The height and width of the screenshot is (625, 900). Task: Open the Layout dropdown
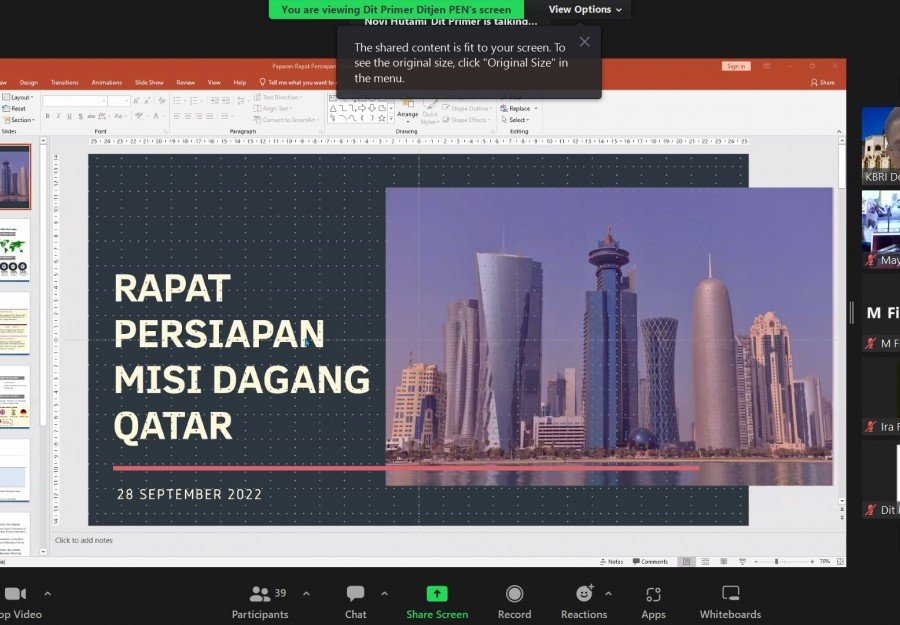[18, 98]
